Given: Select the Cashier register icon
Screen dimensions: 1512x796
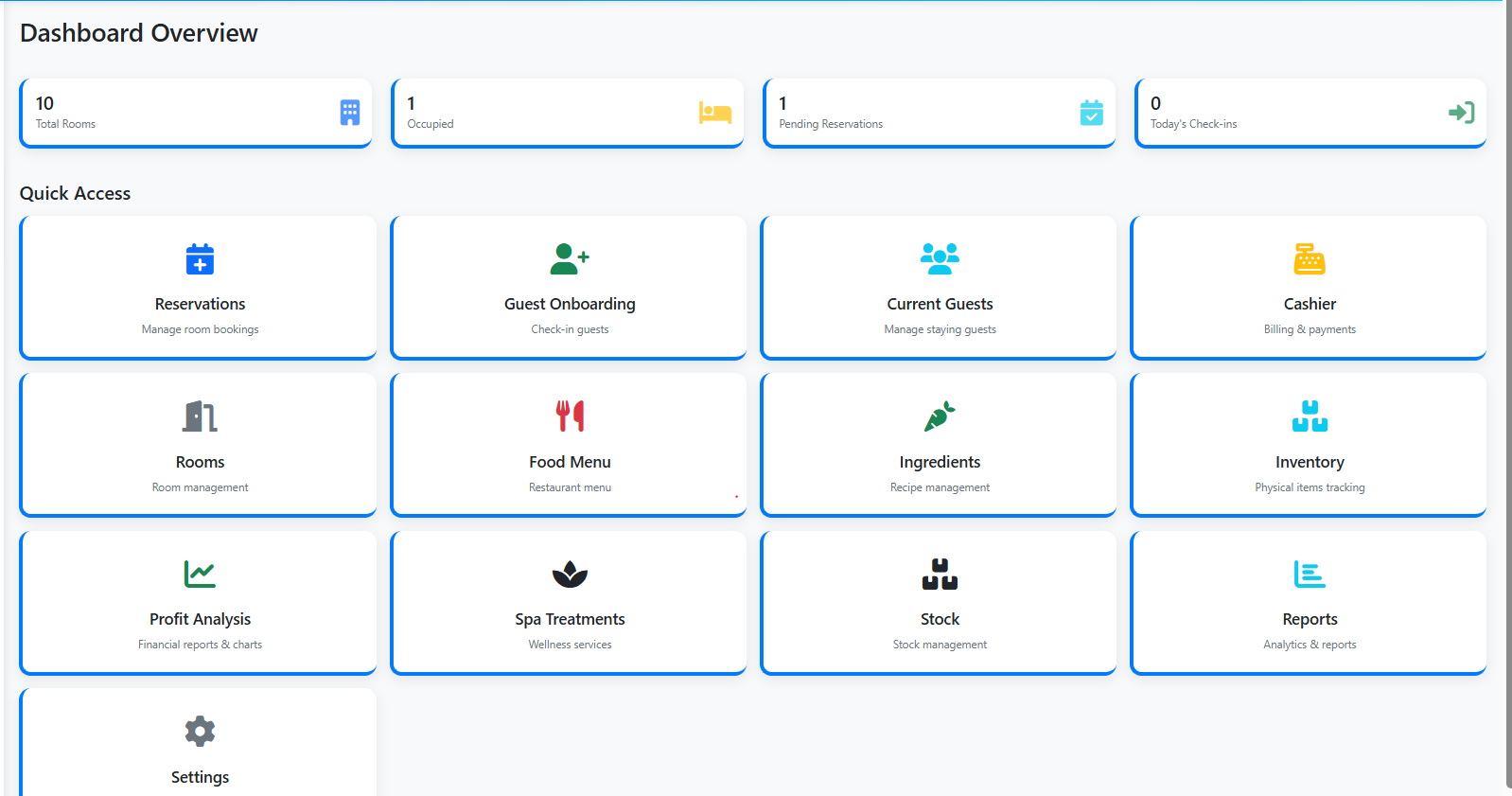Looking at the screenshot, I should coord(1310,258).
